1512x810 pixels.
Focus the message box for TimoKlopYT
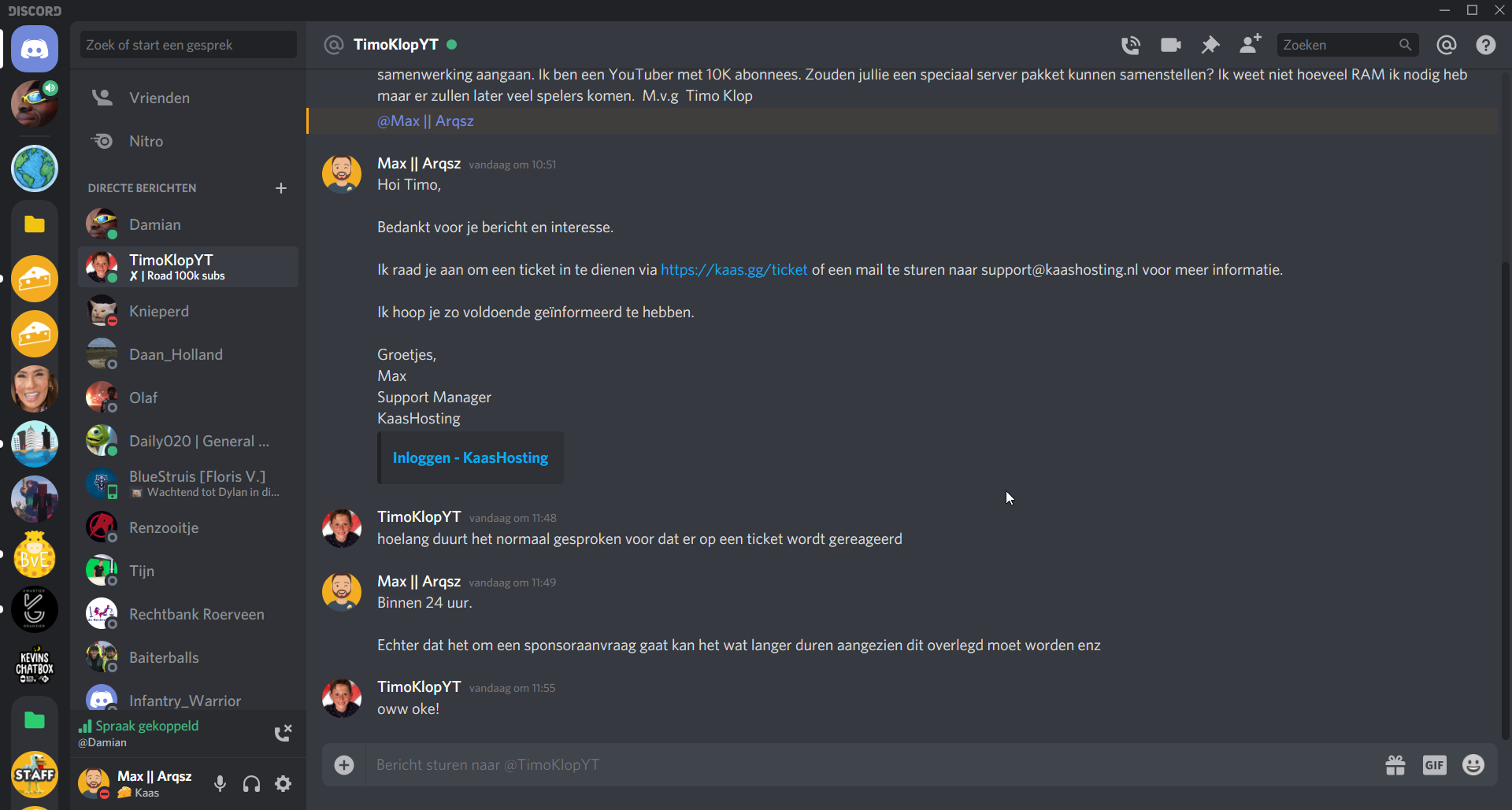(x=866, y=765)
